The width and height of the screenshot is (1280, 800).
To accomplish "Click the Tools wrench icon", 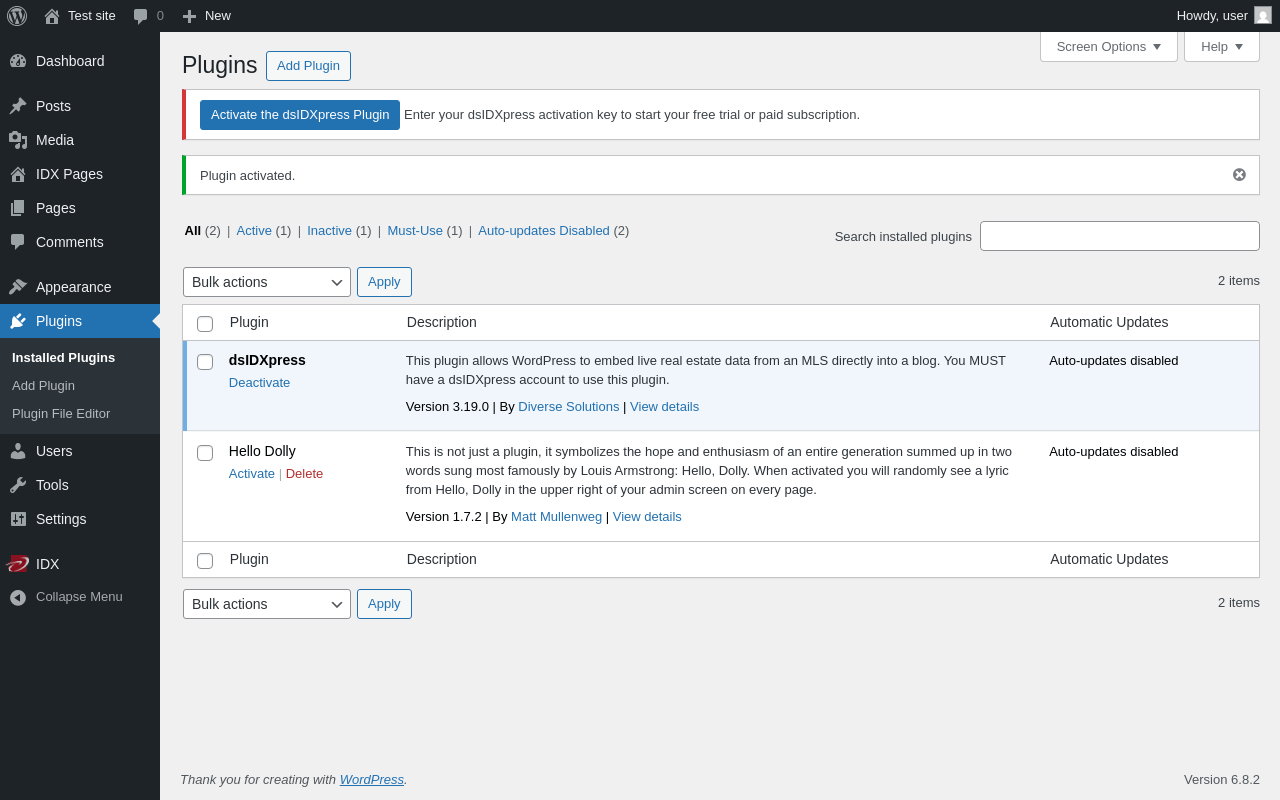I will [x=18, y=485].
